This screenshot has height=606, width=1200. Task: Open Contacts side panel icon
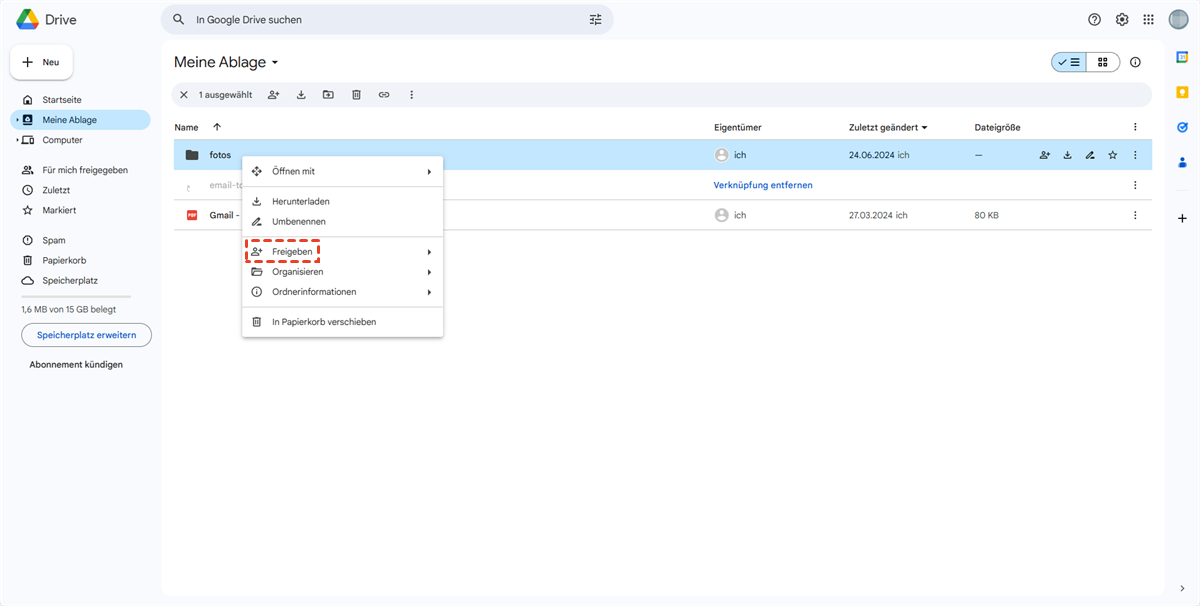click(x=1182, y=162)
